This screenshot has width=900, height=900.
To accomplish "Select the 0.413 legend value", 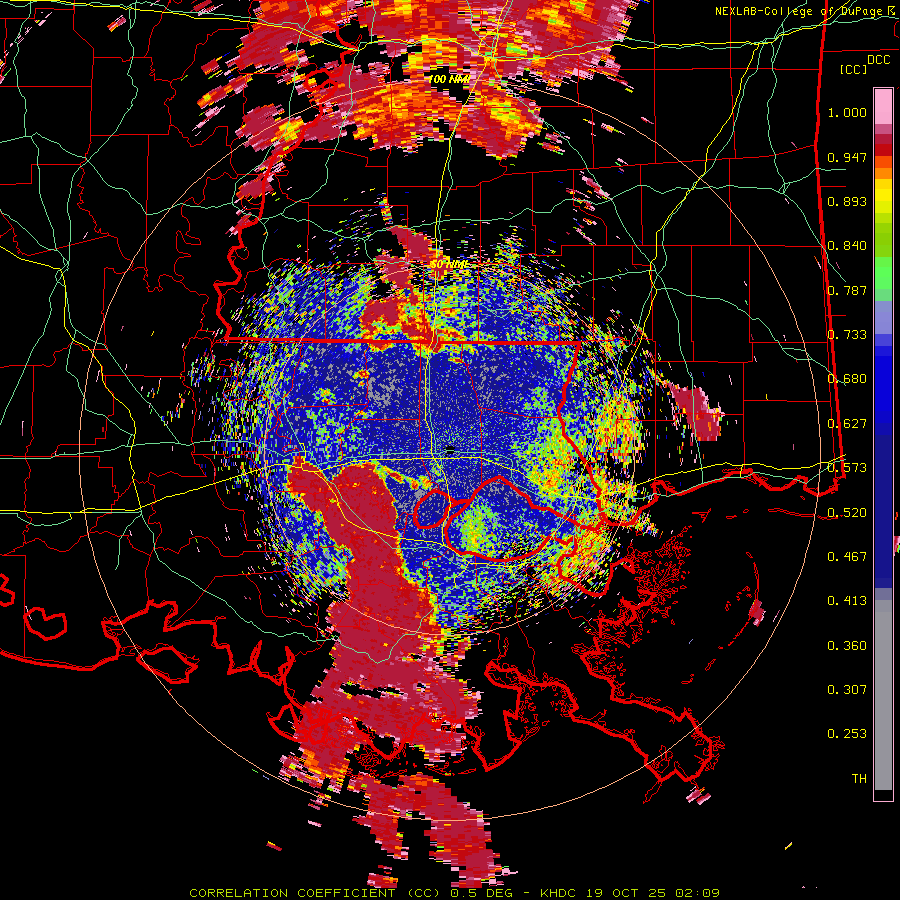I will pos(847,601).
